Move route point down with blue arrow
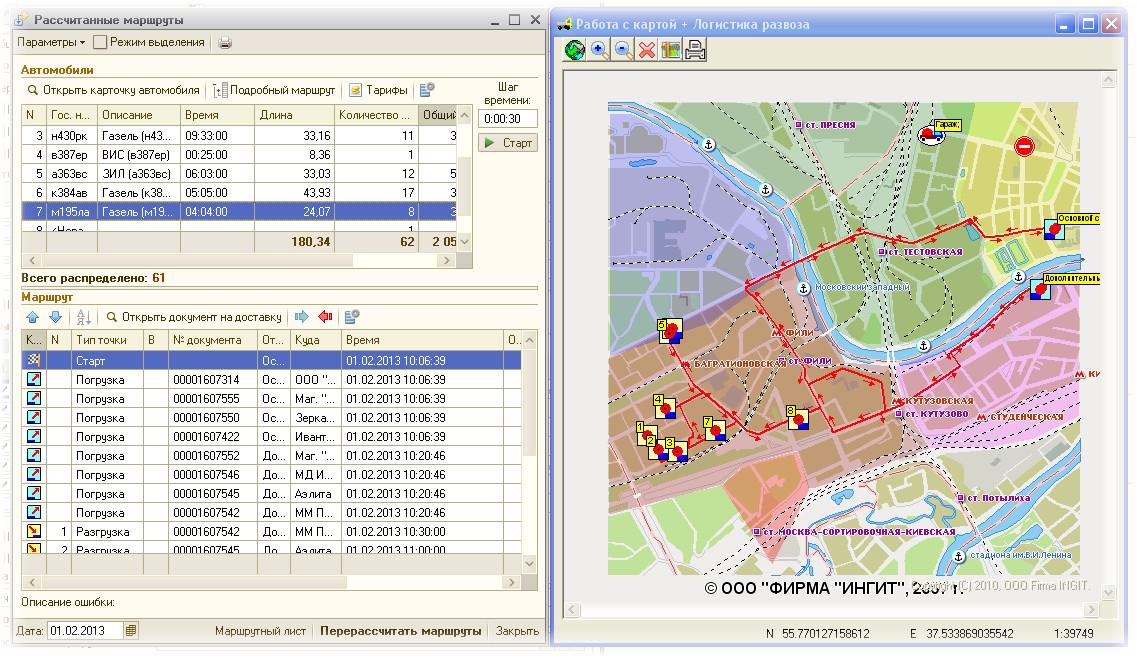The width and height of the screenshot is (1137, 656). click(55, 317)
